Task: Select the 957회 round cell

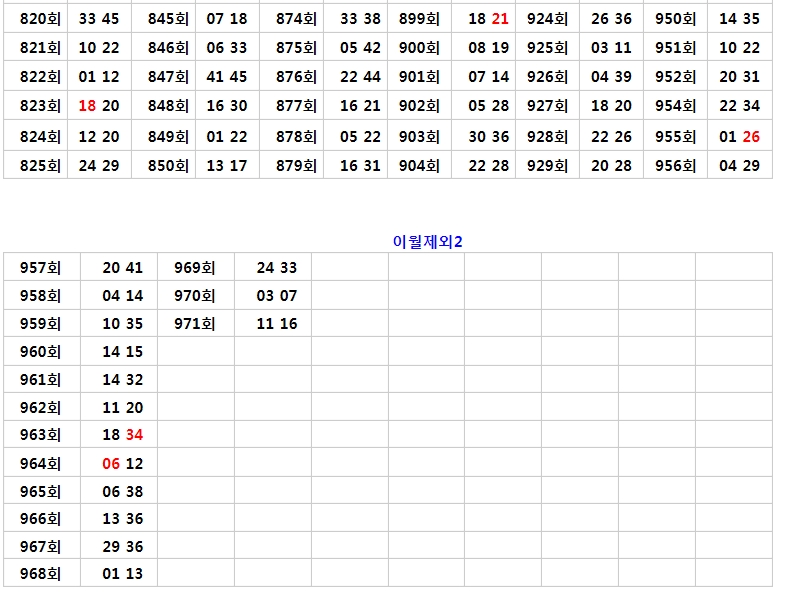Action: [x=40, y=267]
